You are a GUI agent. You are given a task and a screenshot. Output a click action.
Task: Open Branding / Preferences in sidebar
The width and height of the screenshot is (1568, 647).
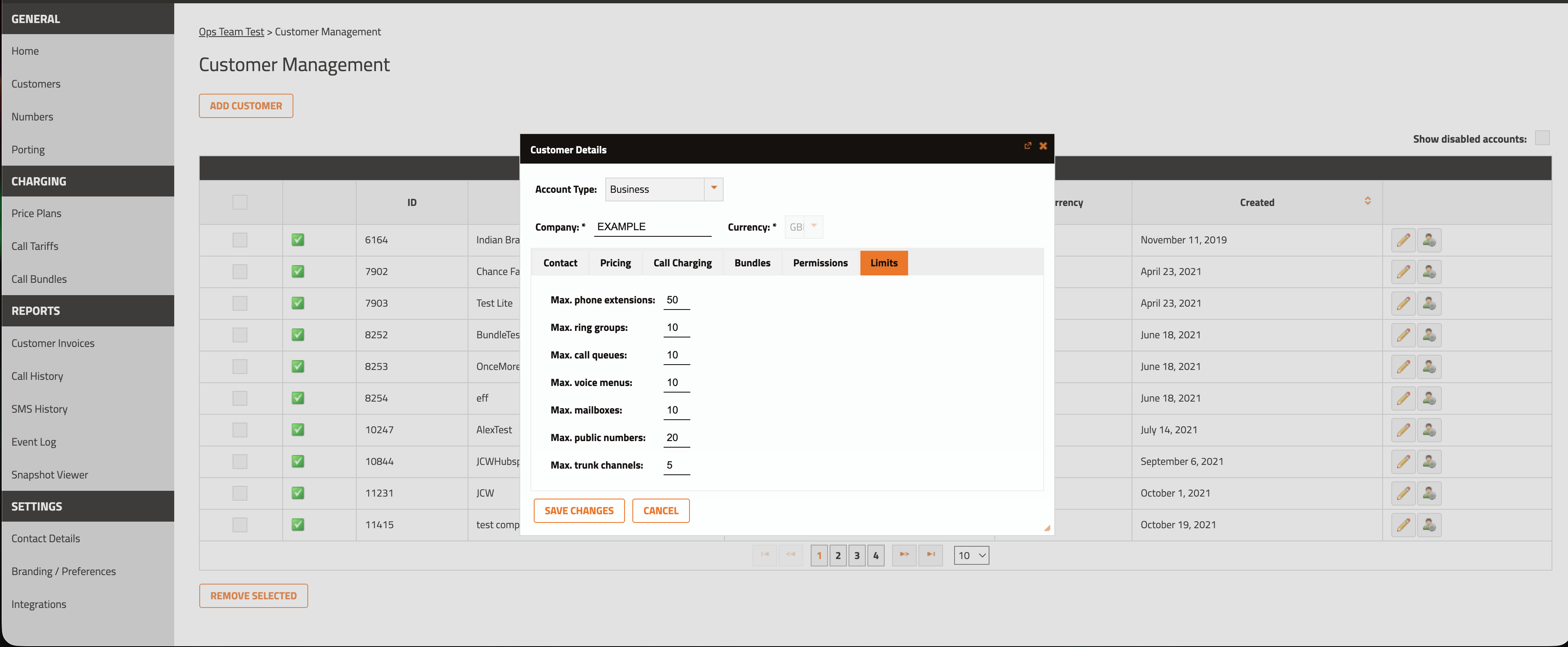coord(63,571)
